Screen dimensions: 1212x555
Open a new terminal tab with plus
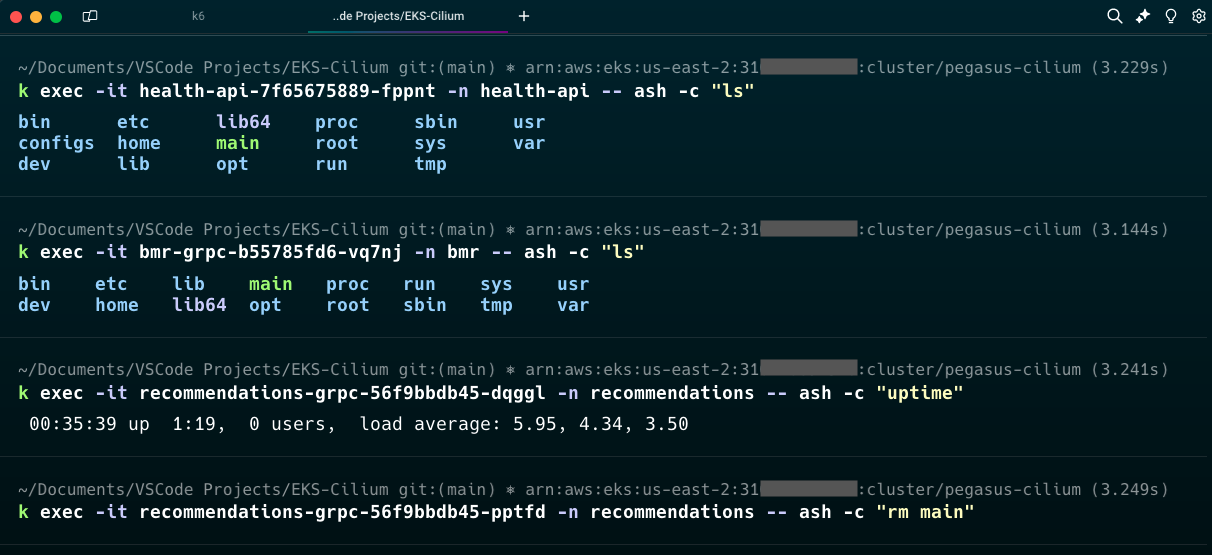tap(524, 16)
